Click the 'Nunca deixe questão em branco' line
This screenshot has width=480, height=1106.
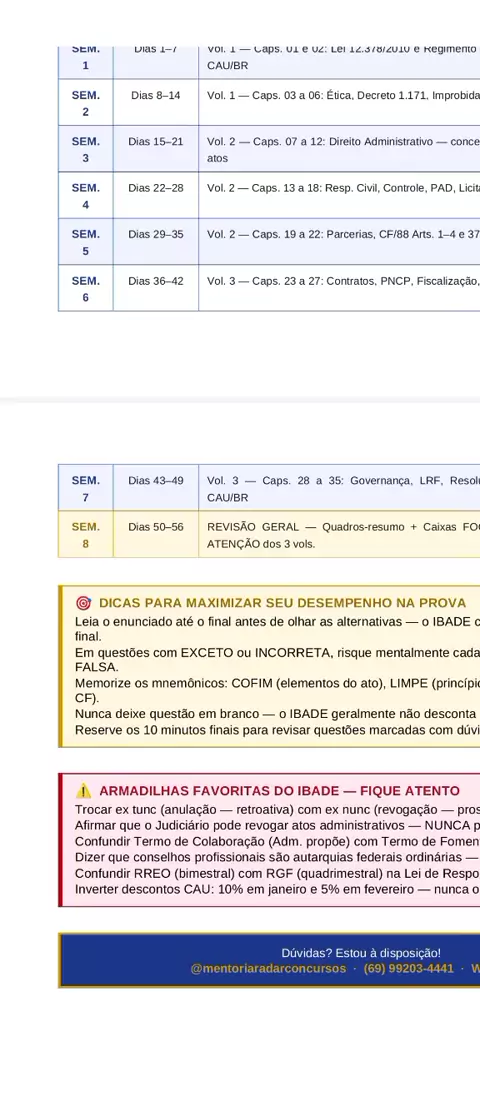pos(277,714)
